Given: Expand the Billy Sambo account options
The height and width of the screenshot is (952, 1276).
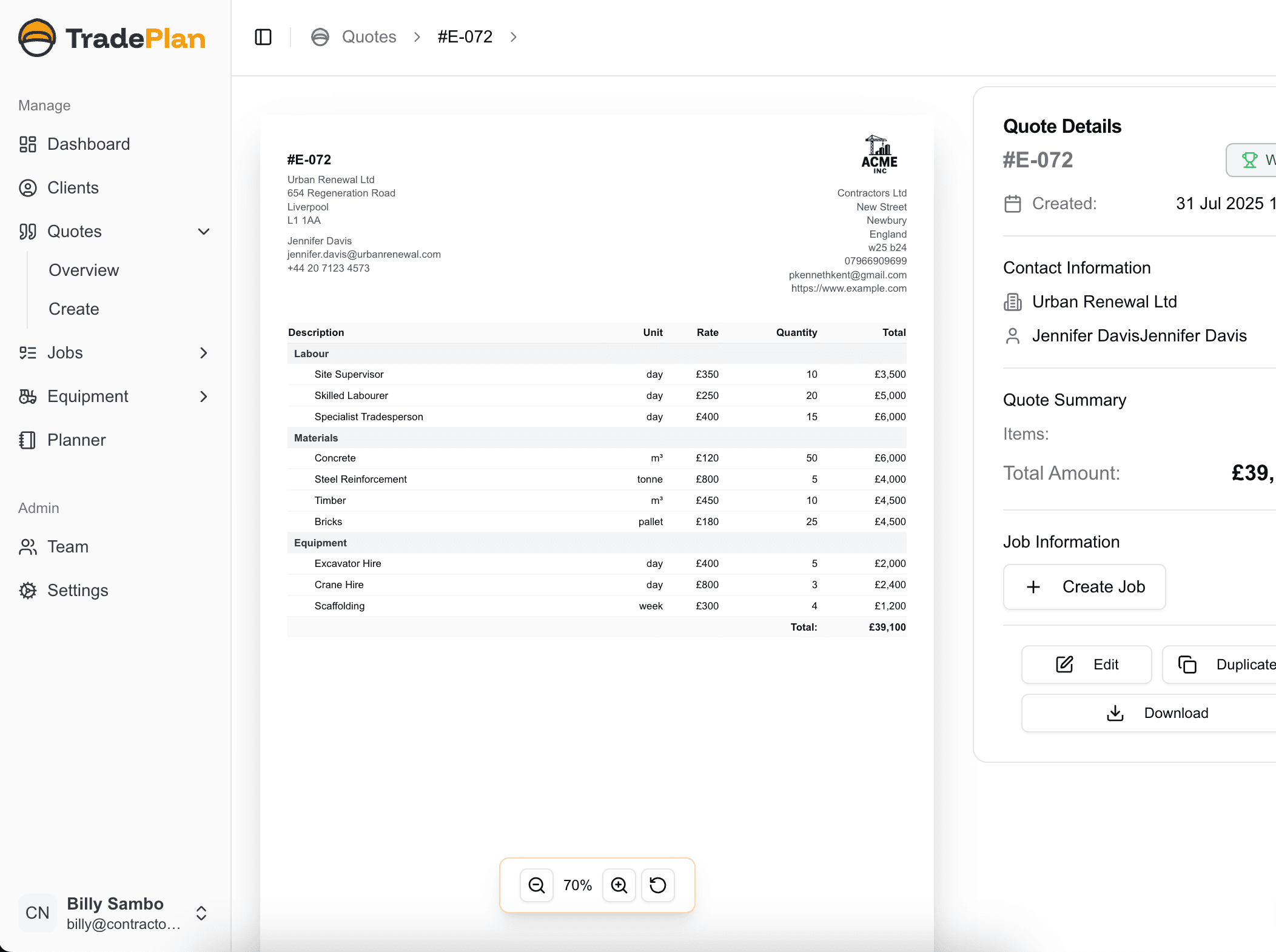Looking at the screenshot, I should pyautogui.click(x=201, y=914).
